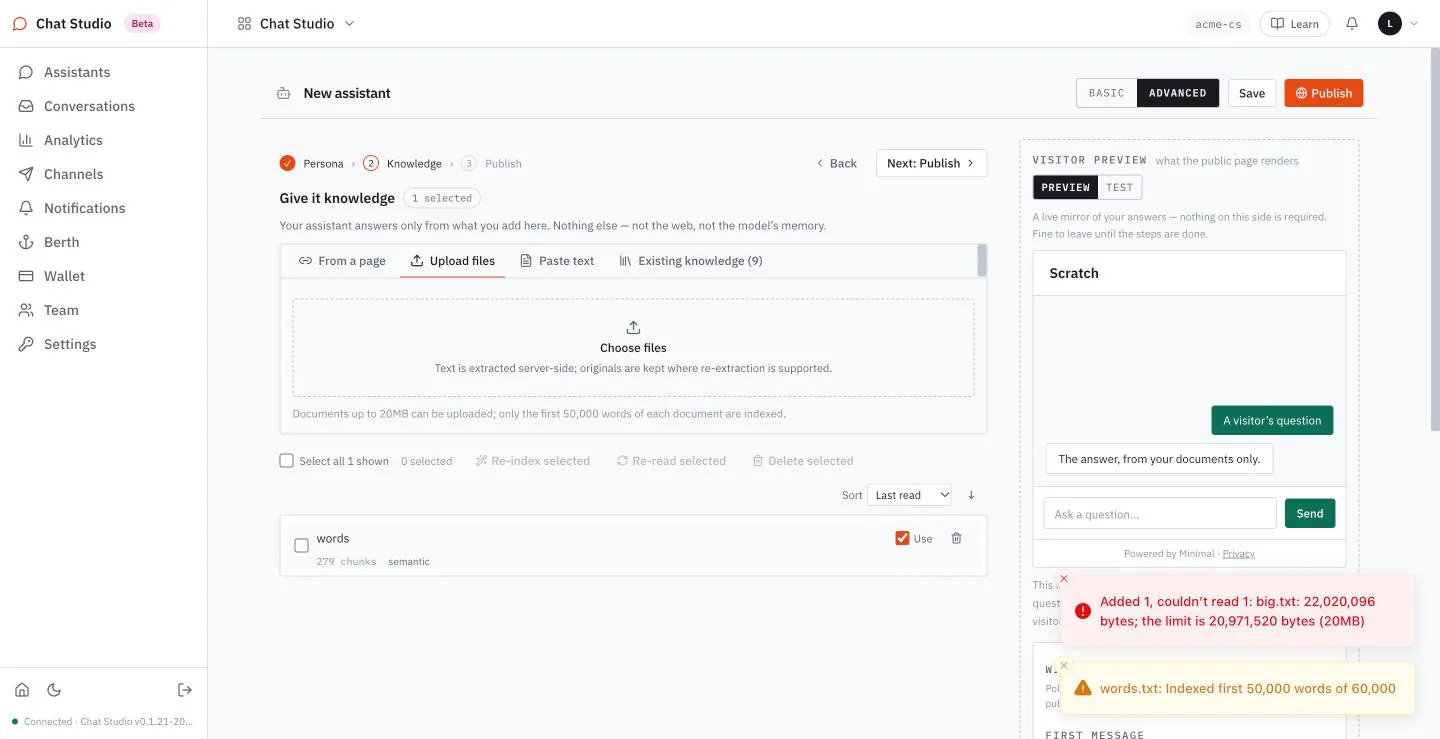
Task: Open the notifications bell in top bar
Action: point(1352,24)
